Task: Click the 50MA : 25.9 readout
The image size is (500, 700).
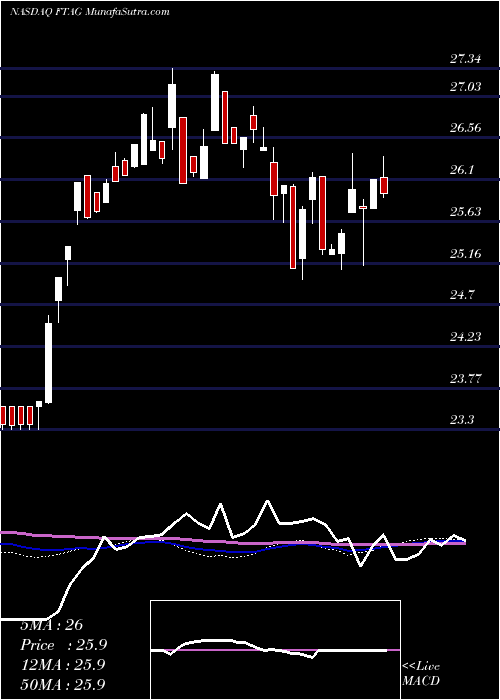Action: pyautogui.click(x=63, y=684)
